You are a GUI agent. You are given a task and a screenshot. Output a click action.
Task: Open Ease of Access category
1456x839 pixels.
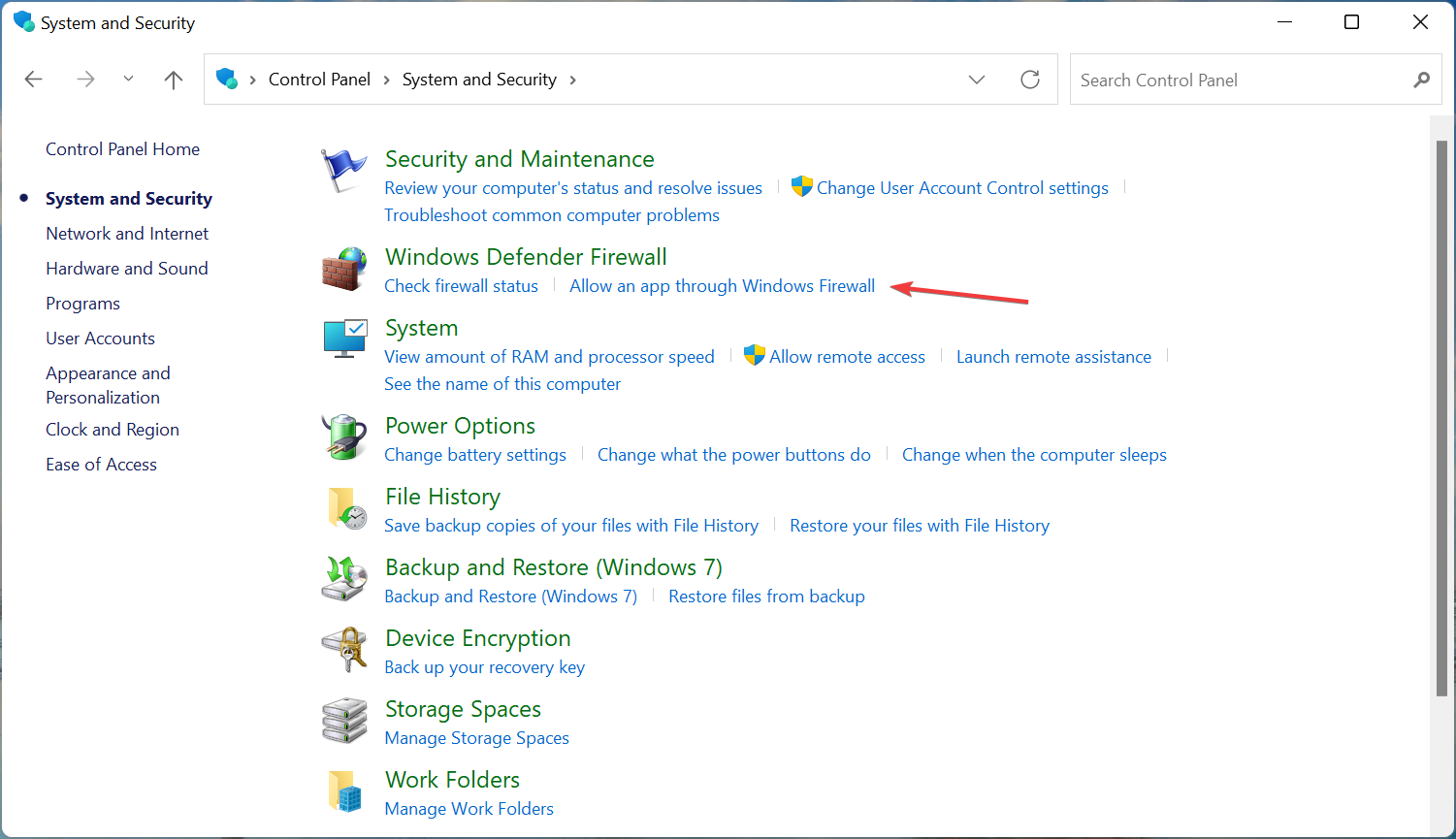point(101,464)
